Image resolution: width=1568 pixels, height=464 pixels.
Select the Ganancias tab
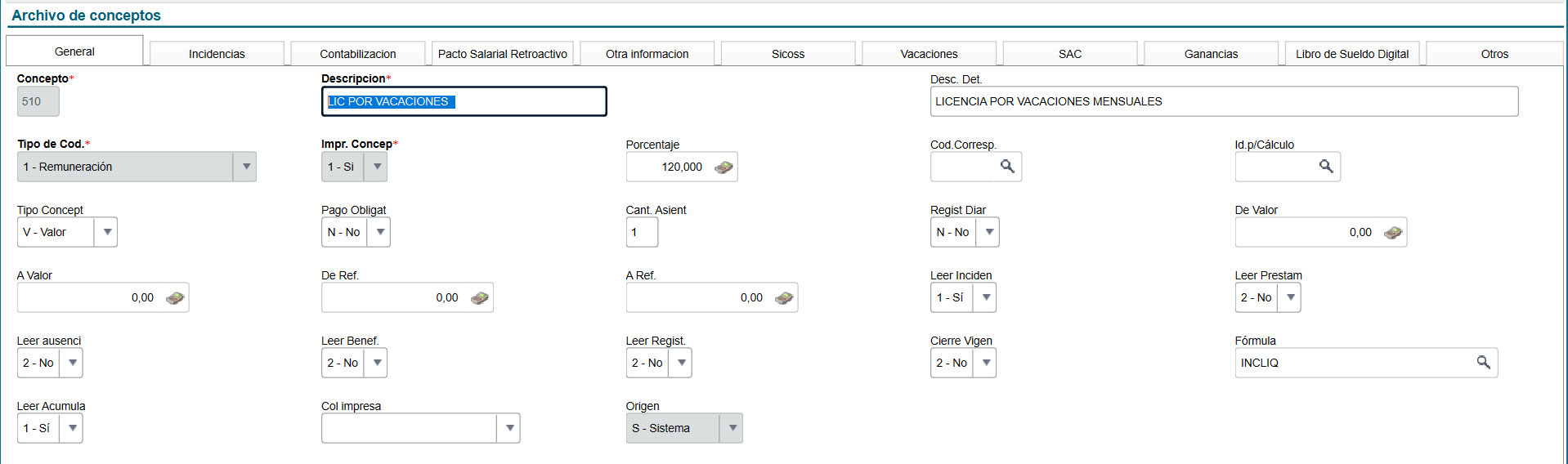point(1211,54)
